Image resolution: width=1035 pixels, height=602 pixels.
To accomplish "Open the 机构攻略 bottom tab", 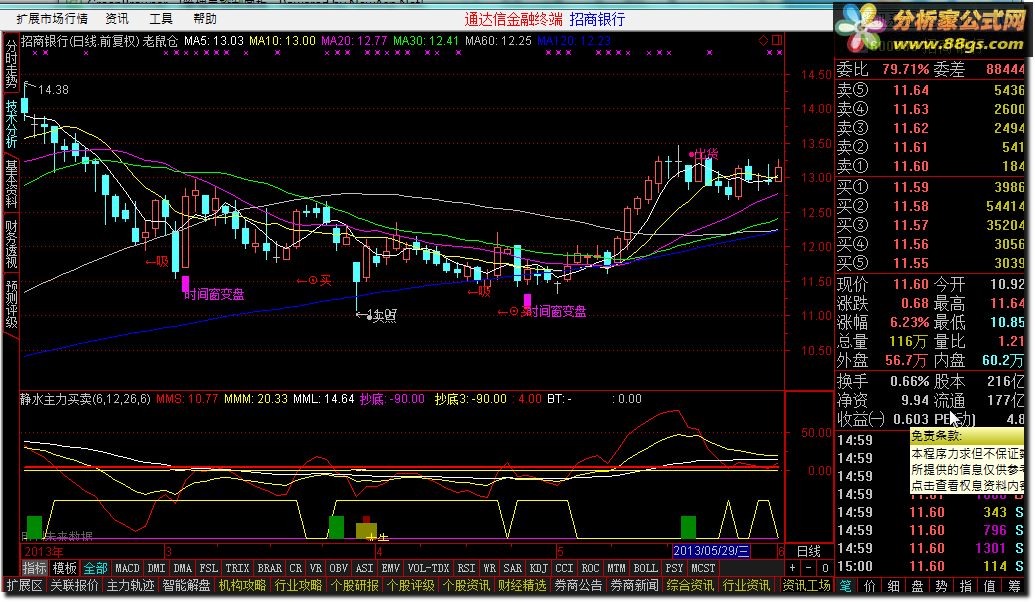I will click(x=242, y=585).
